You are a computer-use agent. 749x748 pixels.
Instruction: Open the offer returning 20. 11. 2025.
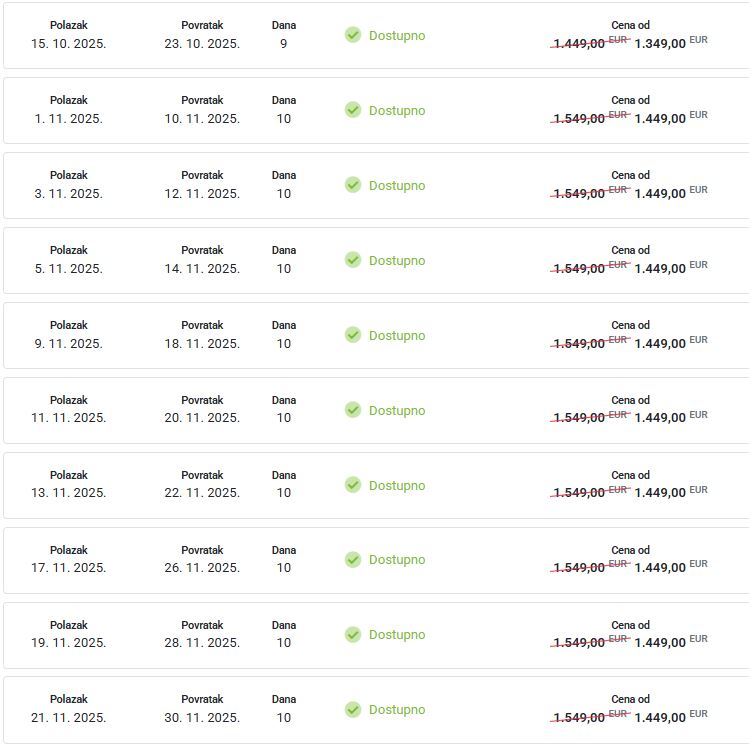[376, 410]
